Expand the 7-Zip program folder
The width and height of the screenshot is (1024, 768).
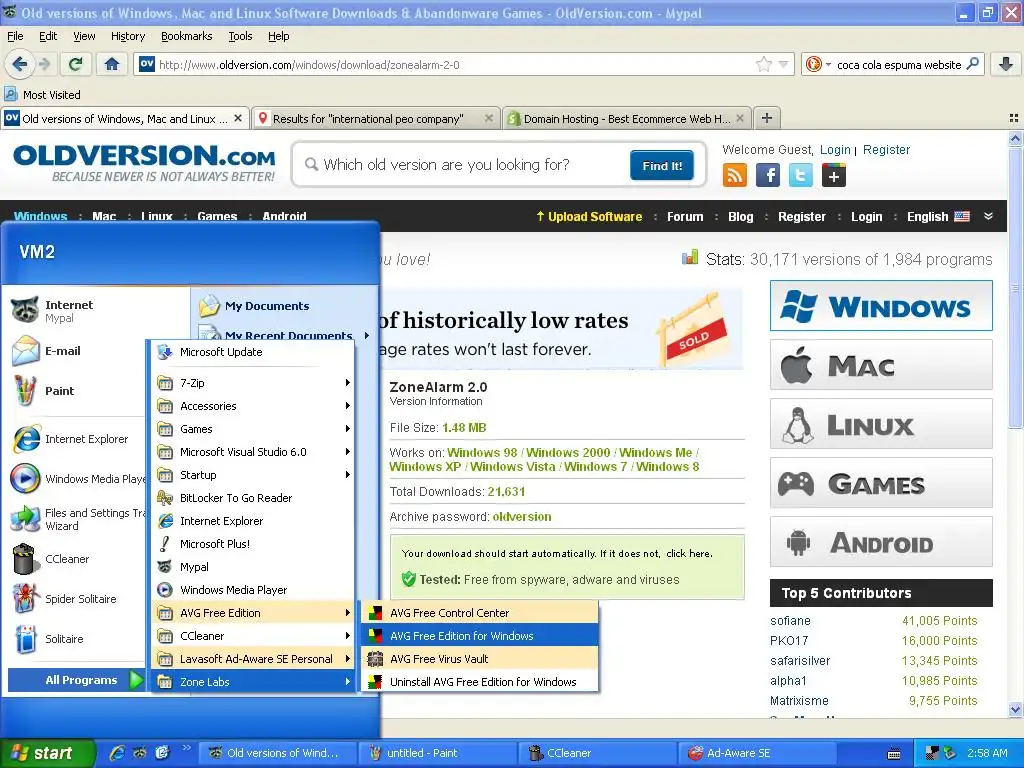(x=253, y=383)
